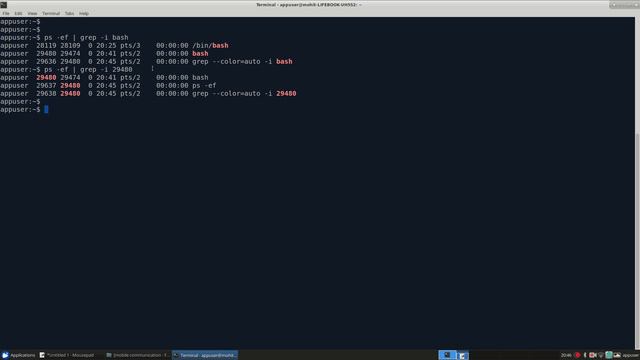Click "grep --color=auto -i 29480" text
The image size is (640, 360).
click(244, 93)
